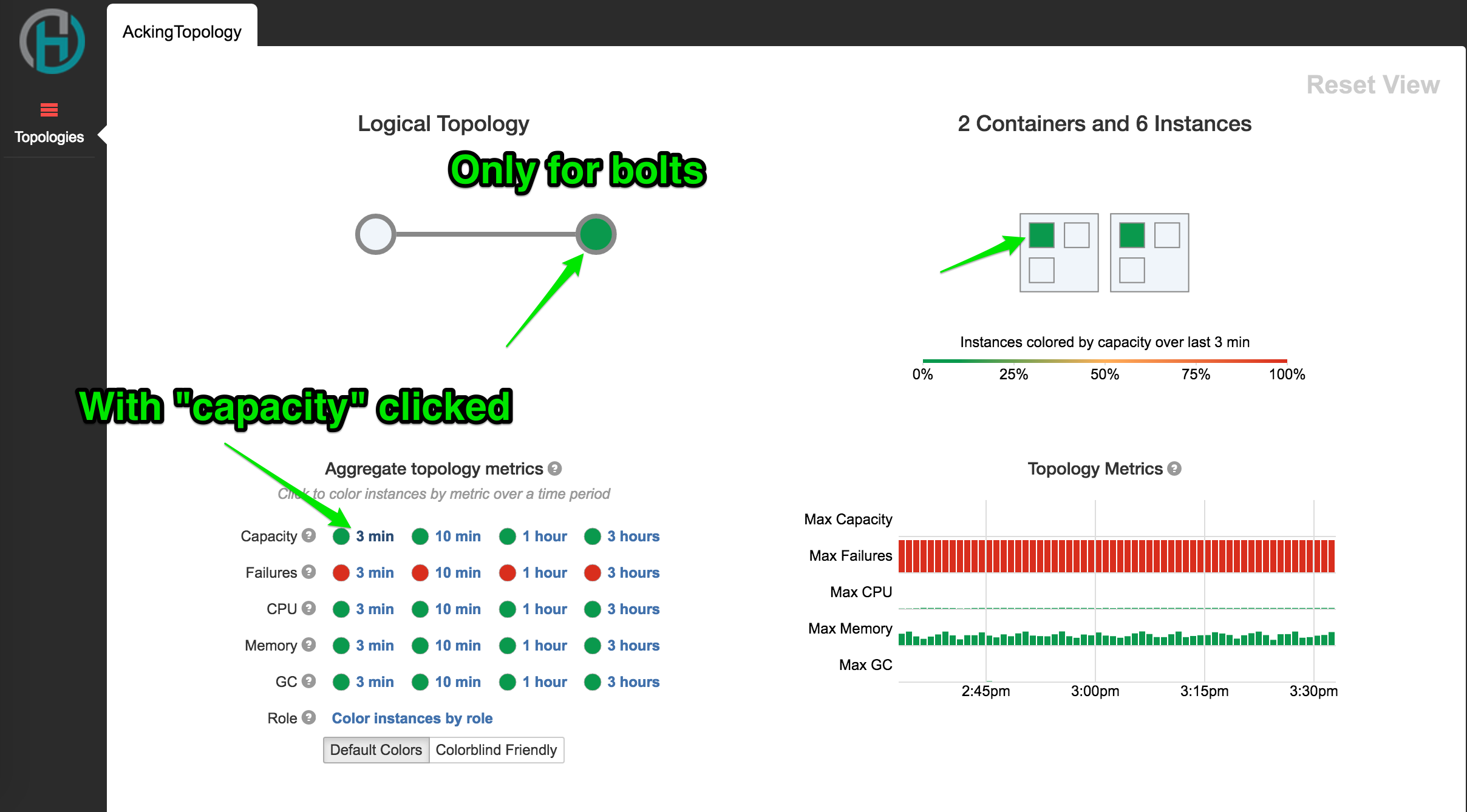Click top-right empty instance in second container
Viewport: 1467px width, 812px height.
point(1167,235)
